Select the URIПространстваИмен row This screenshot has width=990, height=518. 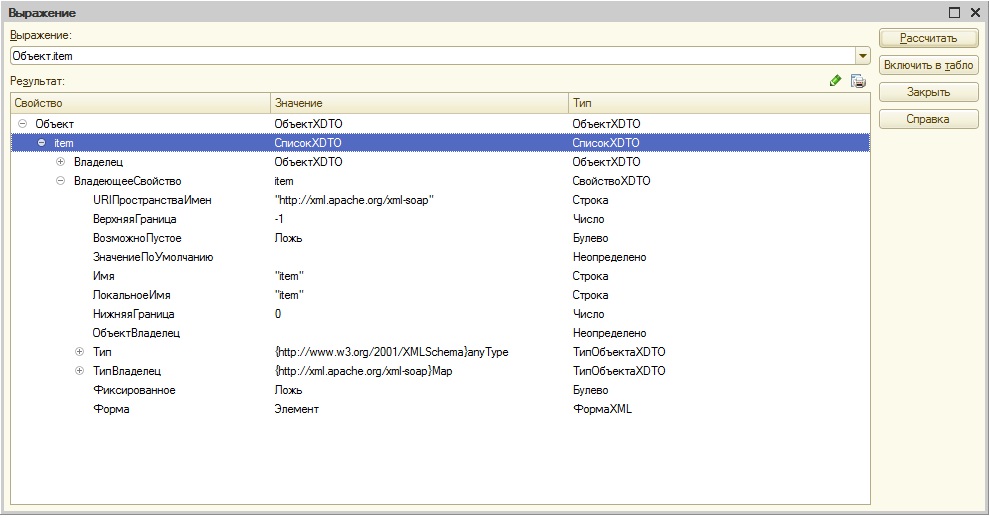(440, 200)
